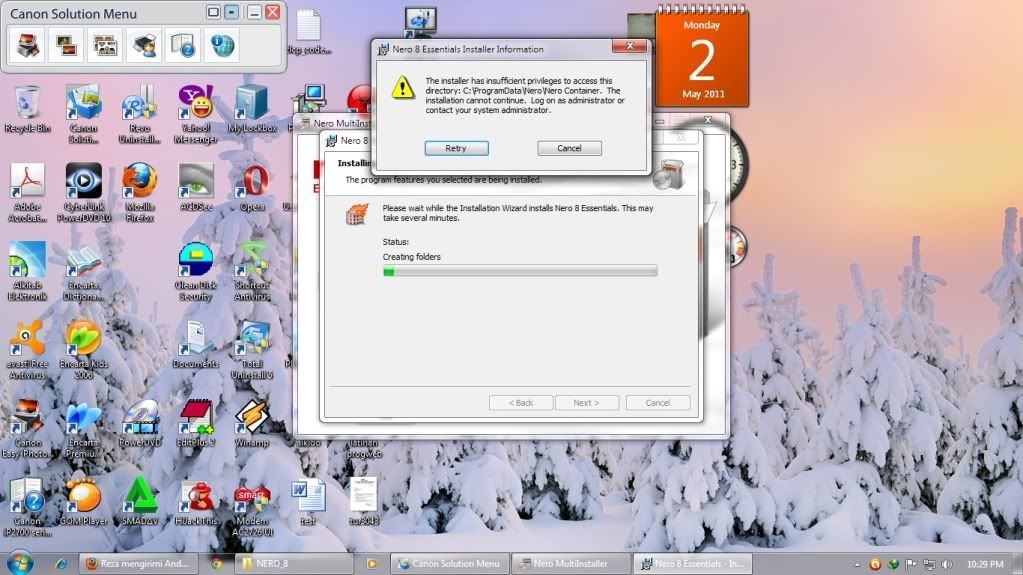Viewport: 1023px width, 575px height.
Task: Select My Lockbox desktop icon
Action: [x=252, y=110]
